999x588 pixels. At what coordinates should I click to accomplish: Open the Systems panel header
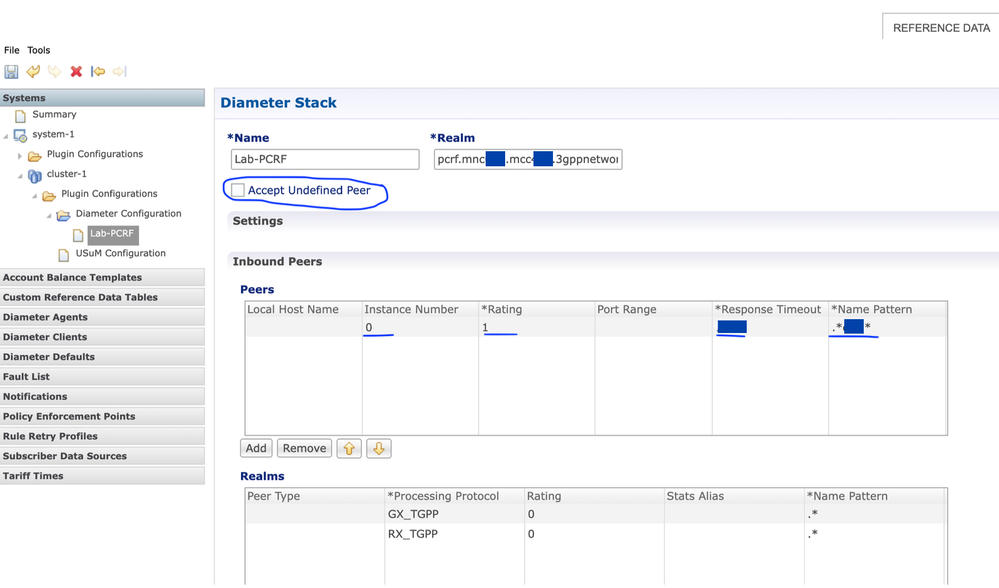(103, 97)
